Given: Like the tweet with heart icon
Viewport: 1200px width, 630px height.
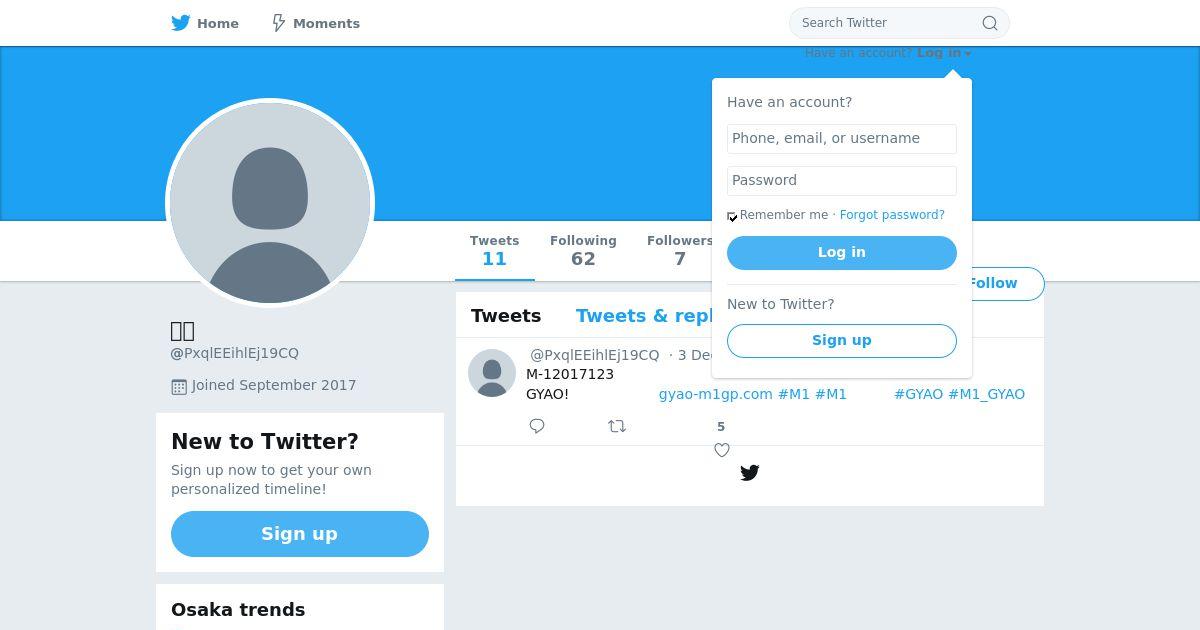Looking at the screenshot, I should point(722,450).
